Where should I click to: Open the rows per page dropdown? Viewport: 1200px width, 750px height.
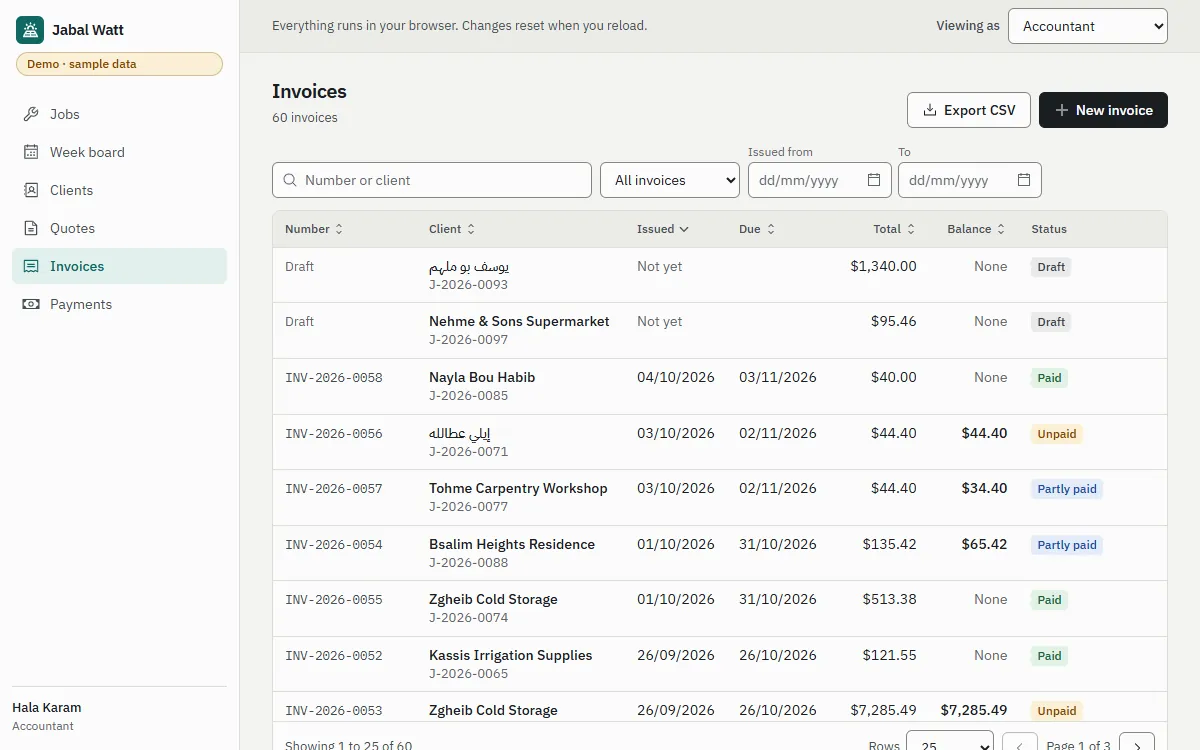(950, 741)
